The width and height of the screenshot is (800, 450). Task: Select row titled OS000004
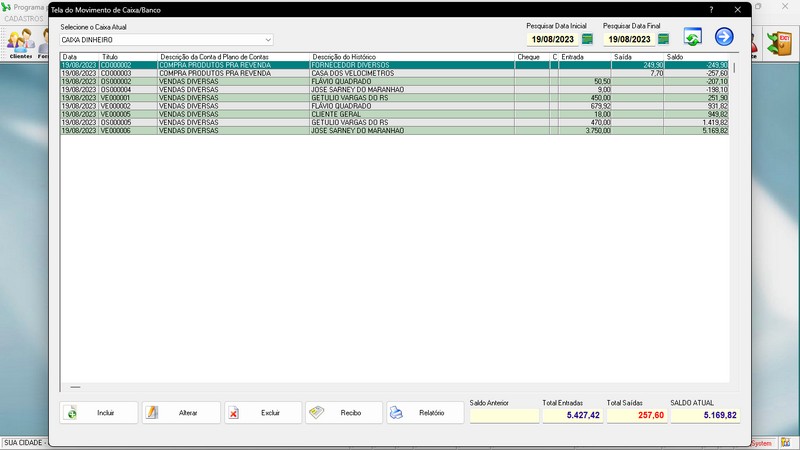pyautogui.click(x=394, y=90)
